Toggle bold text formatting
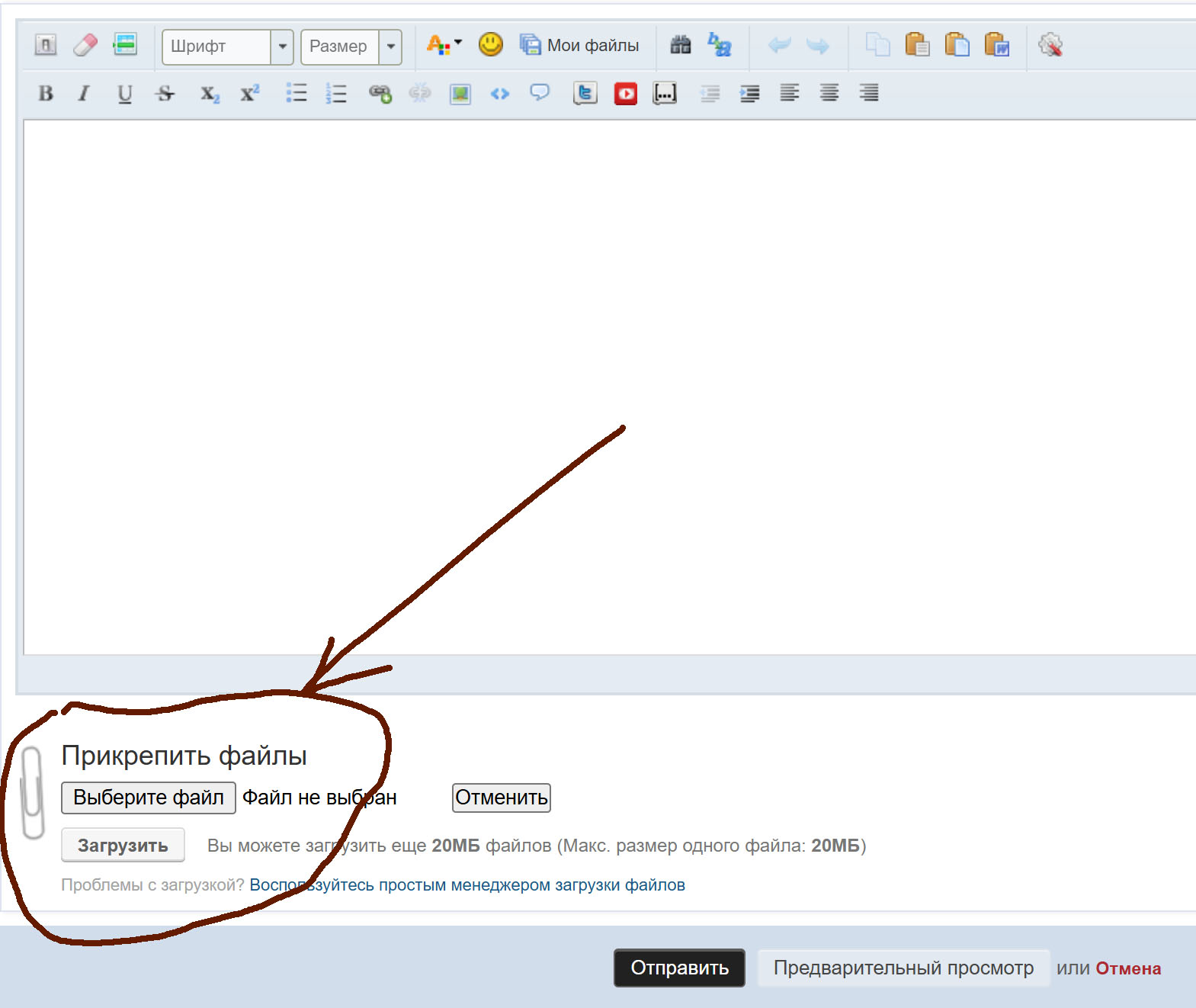This screenshot has width=1196, height=1008. point(46,94)
